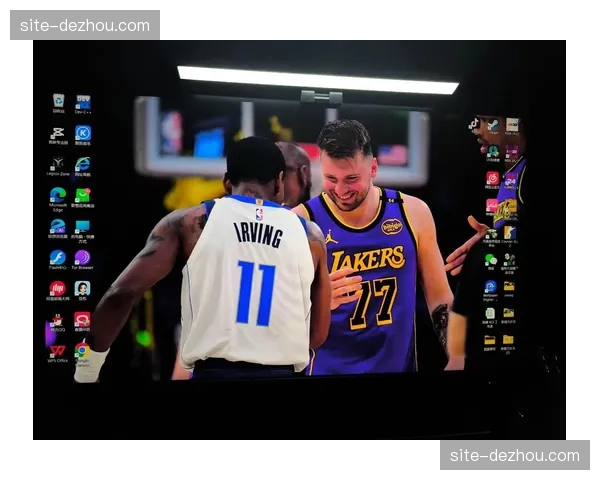The image size is (600, 480).
Task: Launch the Counter-Strike 2 shortcut
Action: pyautogui.click(x=509, y=232)
